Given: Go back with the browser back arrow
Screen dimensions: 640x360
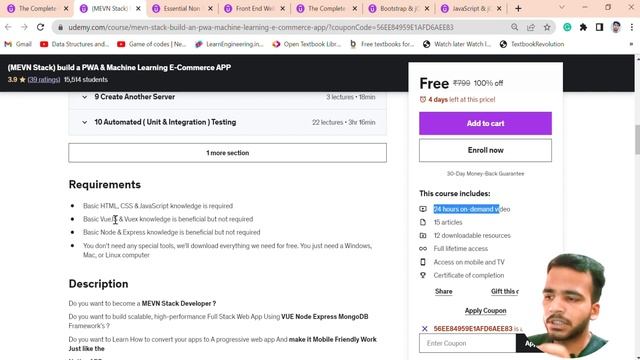Looking at the screenshot, I should click(8, 27).
